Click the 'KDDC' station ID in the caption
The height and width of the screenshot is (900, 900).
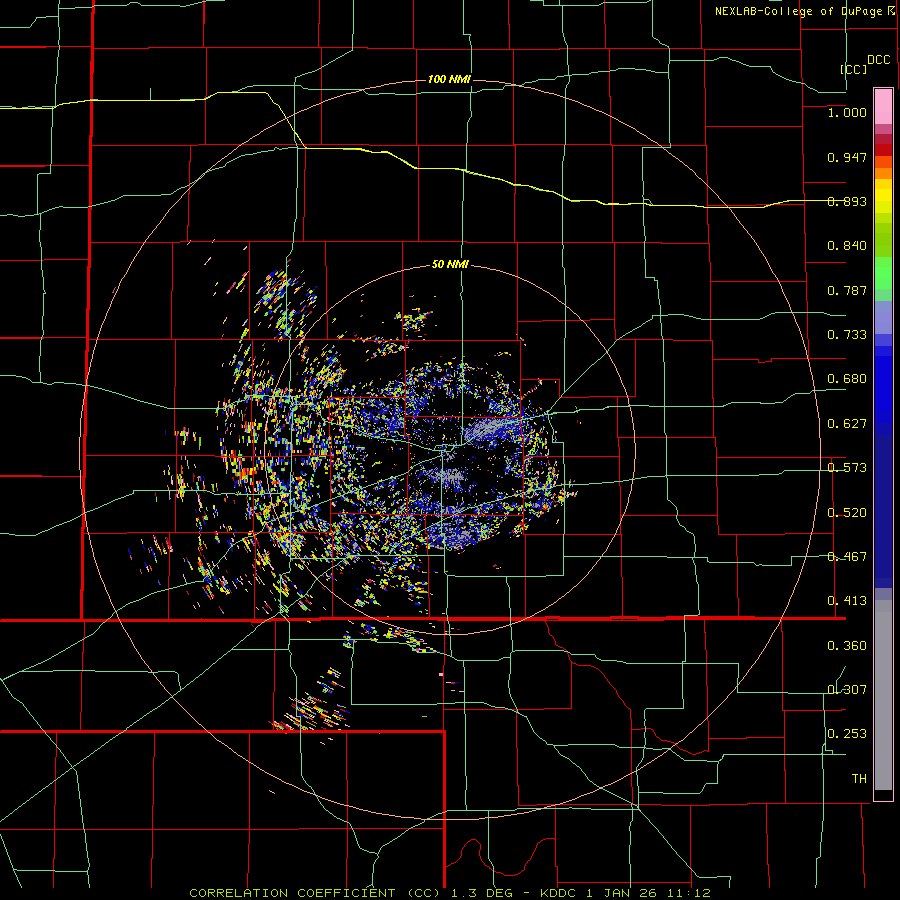560,893
